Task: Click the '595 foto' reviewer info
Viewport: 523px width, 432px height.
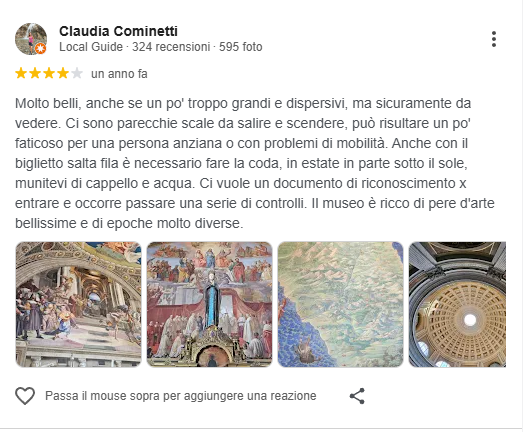Action: (240, 47)
